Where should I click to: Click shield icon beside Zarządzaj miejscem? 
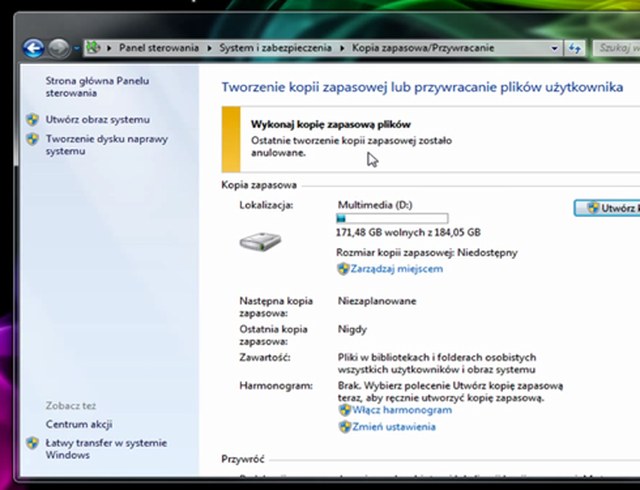tap(343, 269)
